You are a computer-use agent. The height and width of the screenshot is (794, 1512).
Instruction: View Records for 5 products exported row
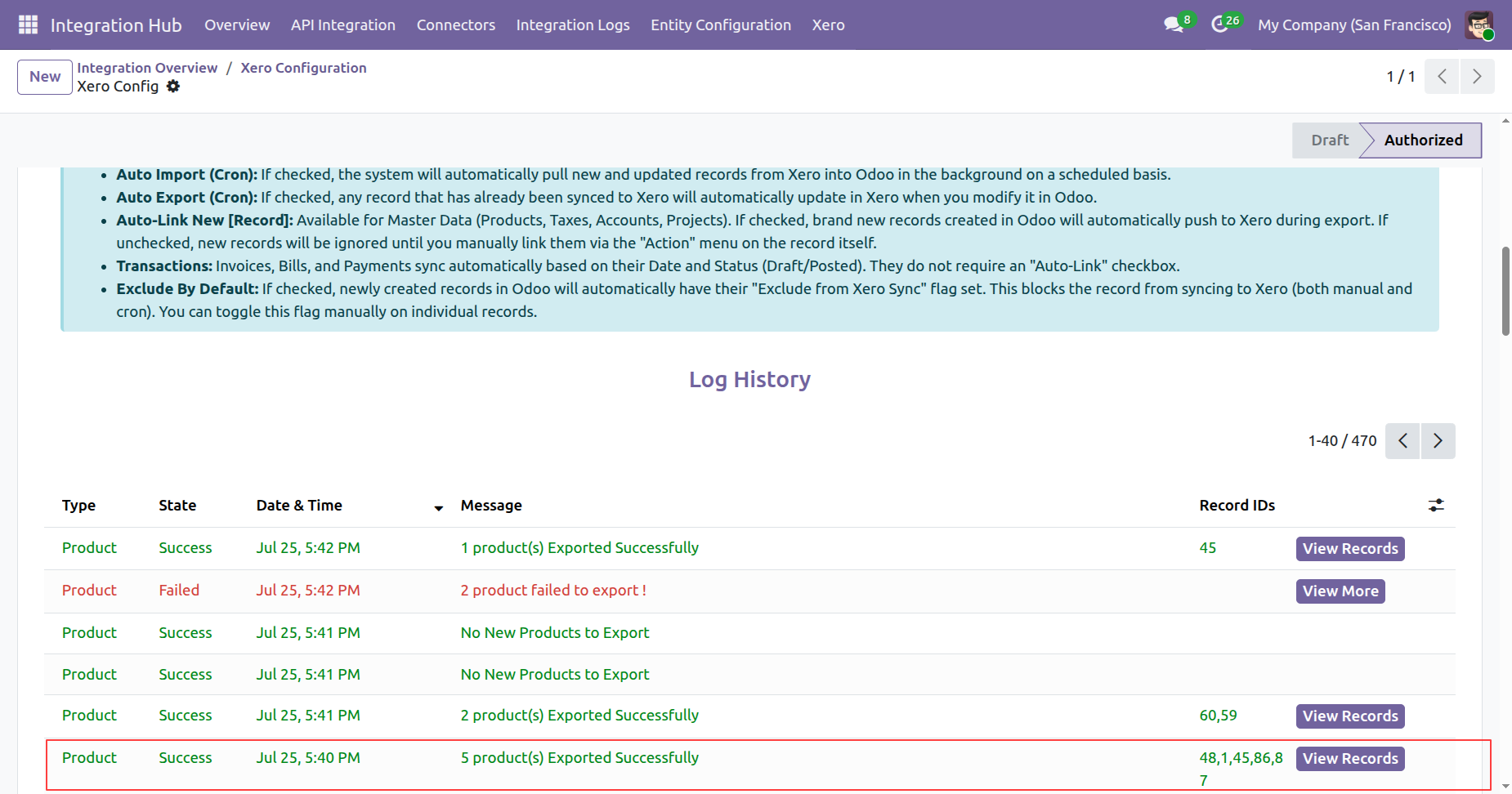[x=1350, y=759]
